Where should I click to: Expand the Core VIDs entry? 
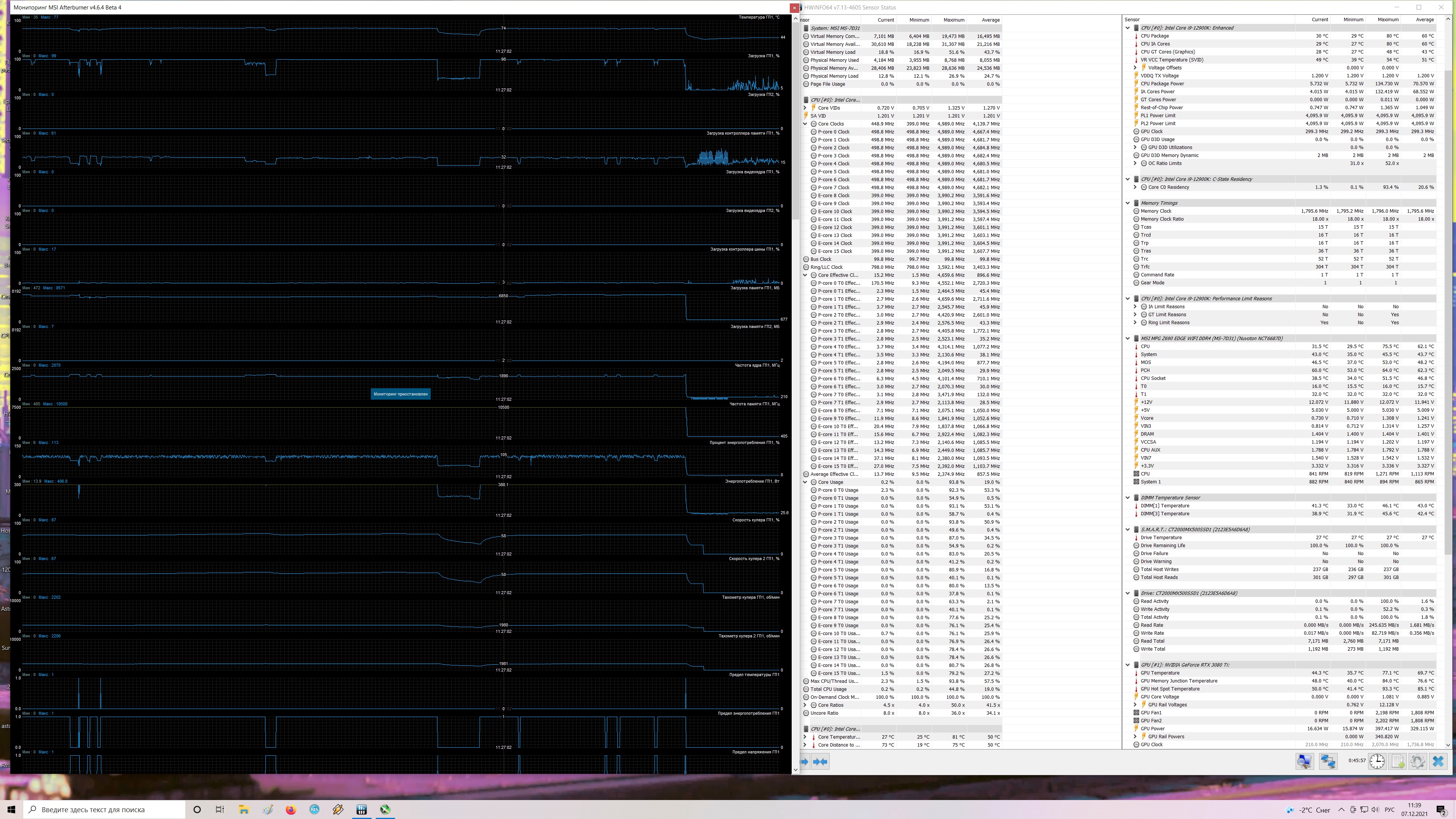click(x=805, y=108)
